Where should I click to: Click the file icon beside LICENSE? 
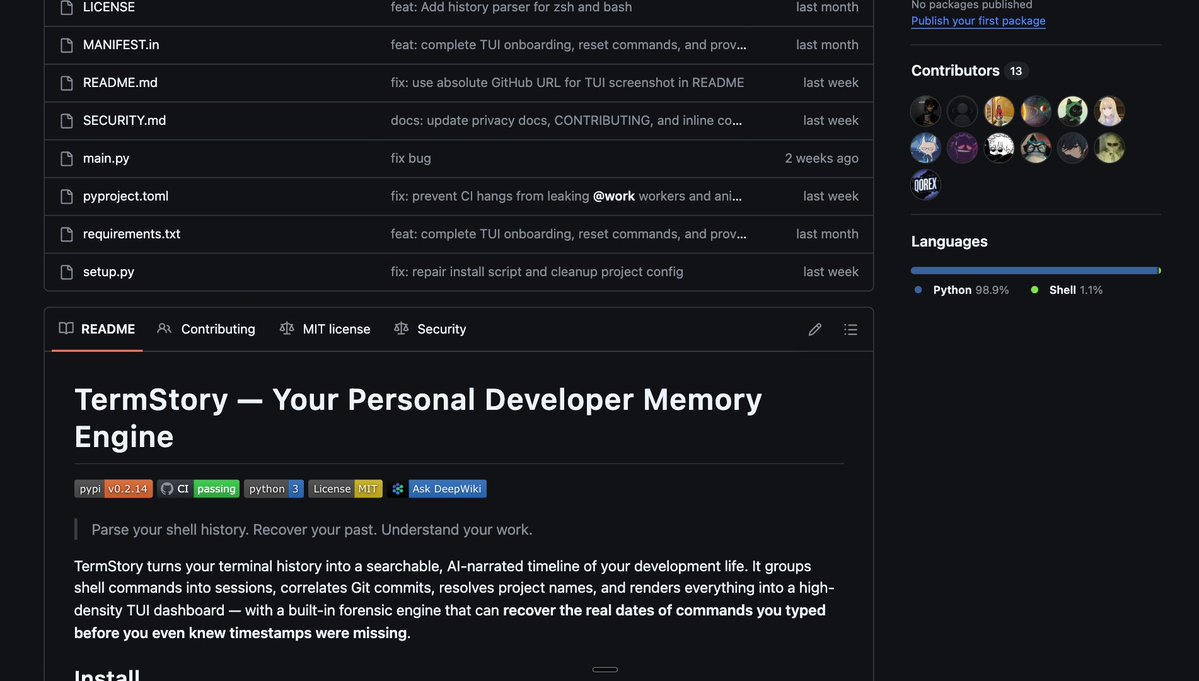(x=67, y=8)
